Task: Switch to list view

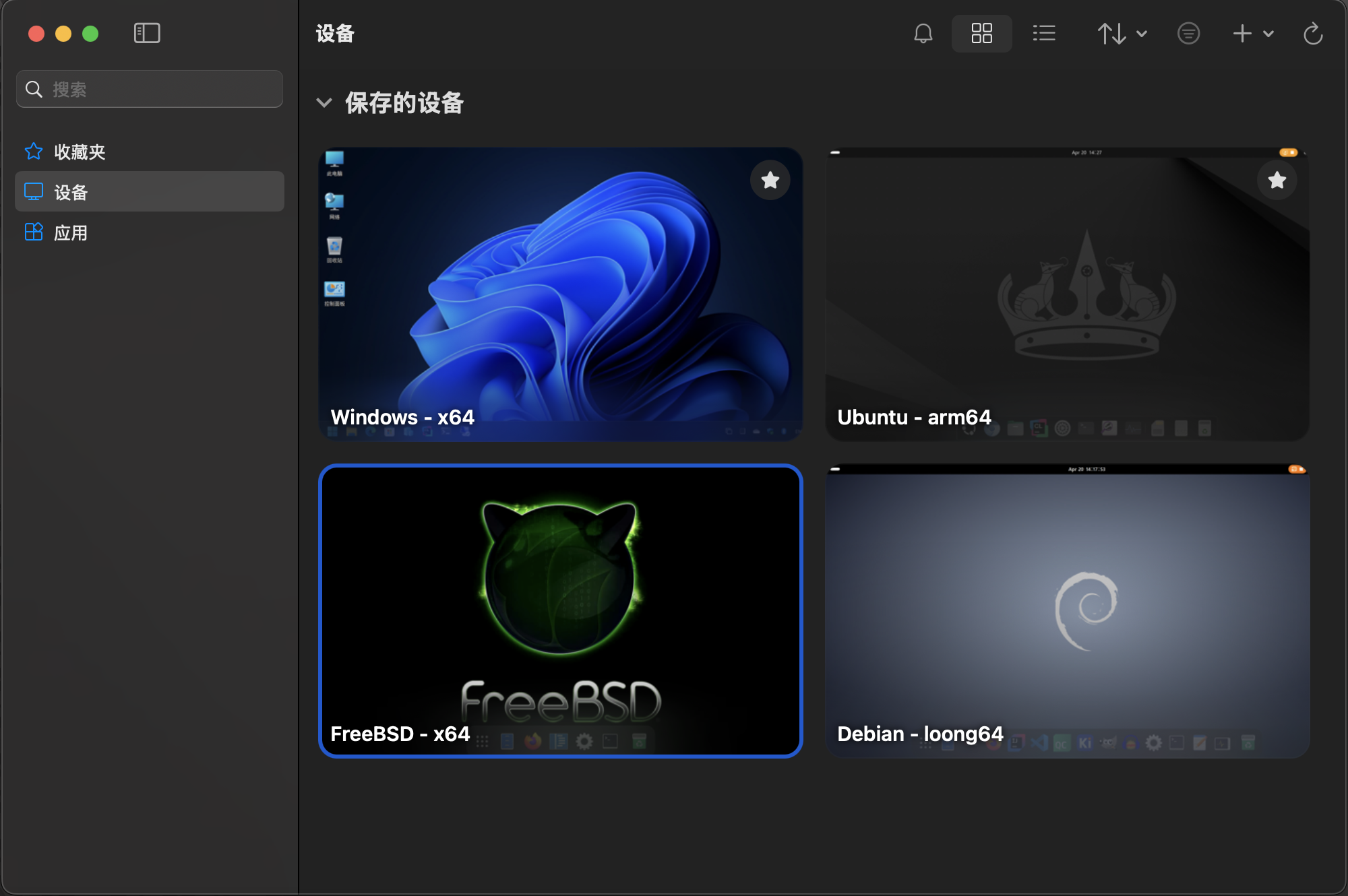Action: tap(1044, 33)
